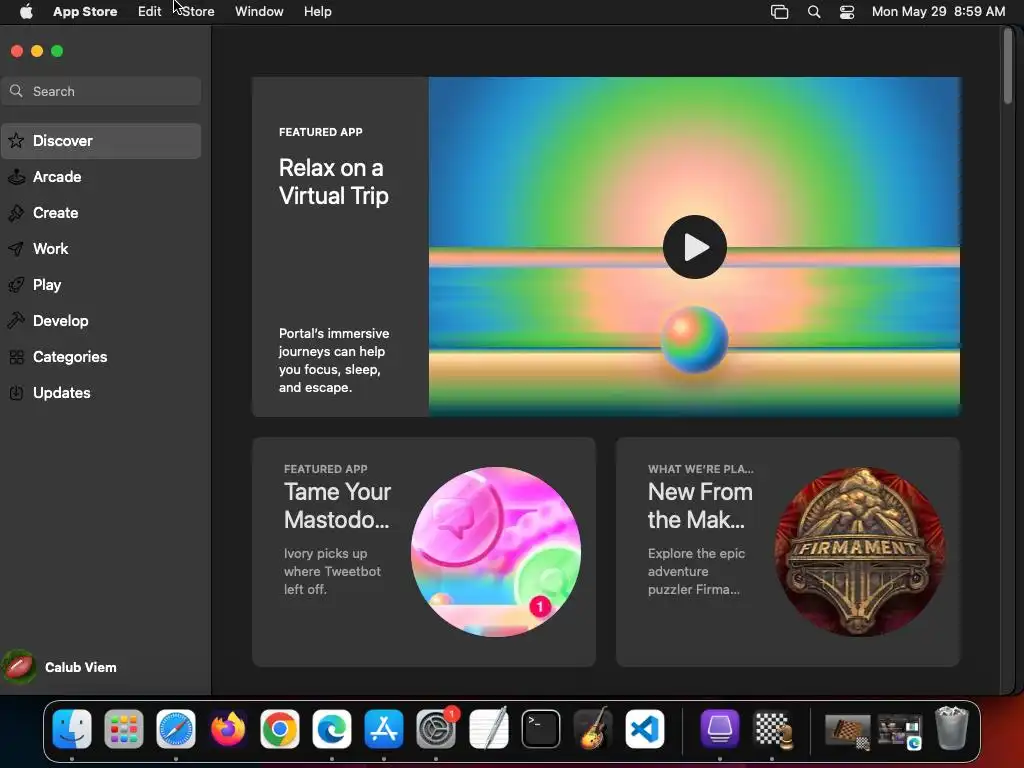Open Calub Viem account profile

coord(60,667)
